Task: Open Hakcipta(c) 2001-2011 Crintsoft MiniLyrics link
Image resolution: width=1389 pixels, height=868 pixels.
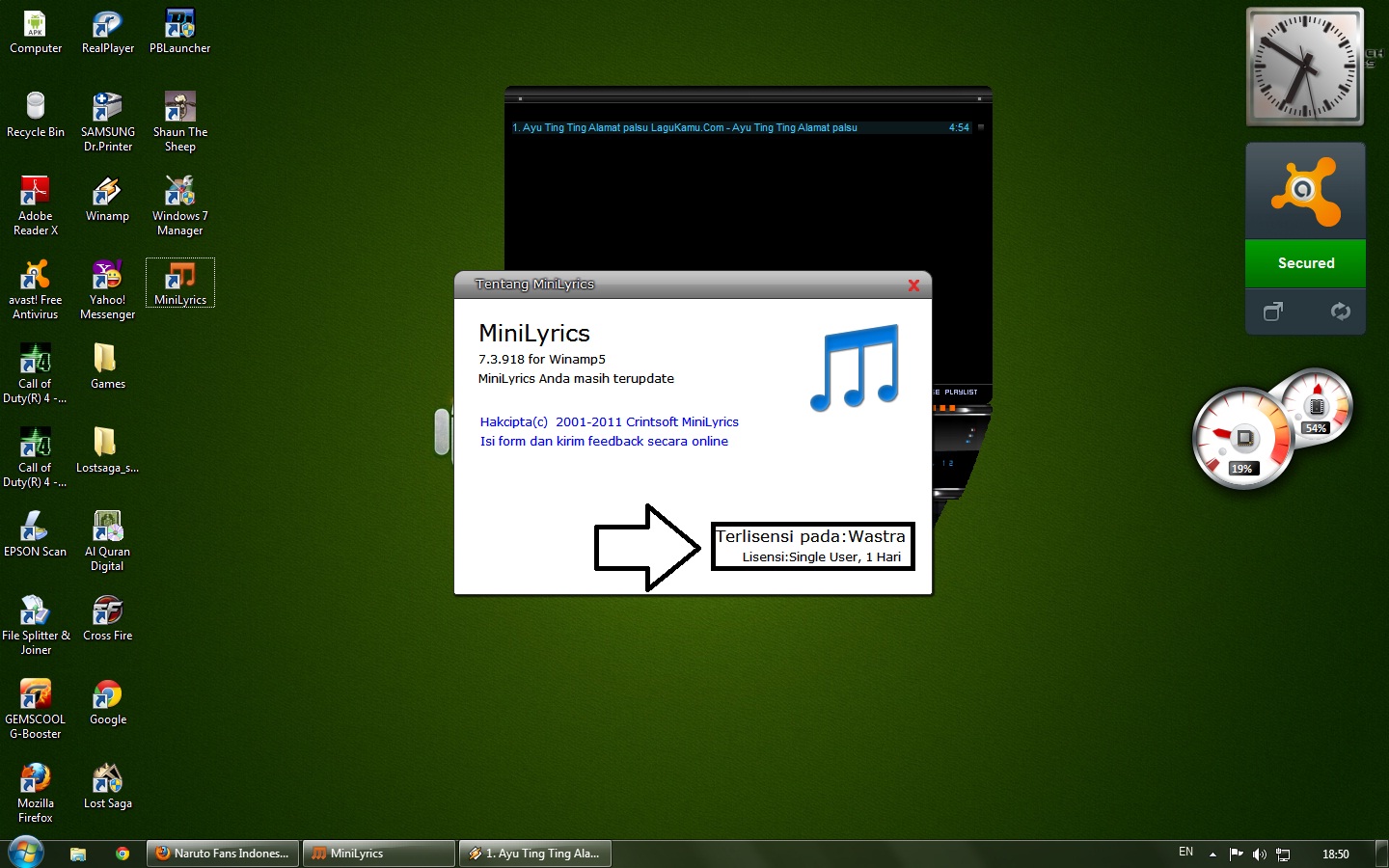Action: point(610,421)
